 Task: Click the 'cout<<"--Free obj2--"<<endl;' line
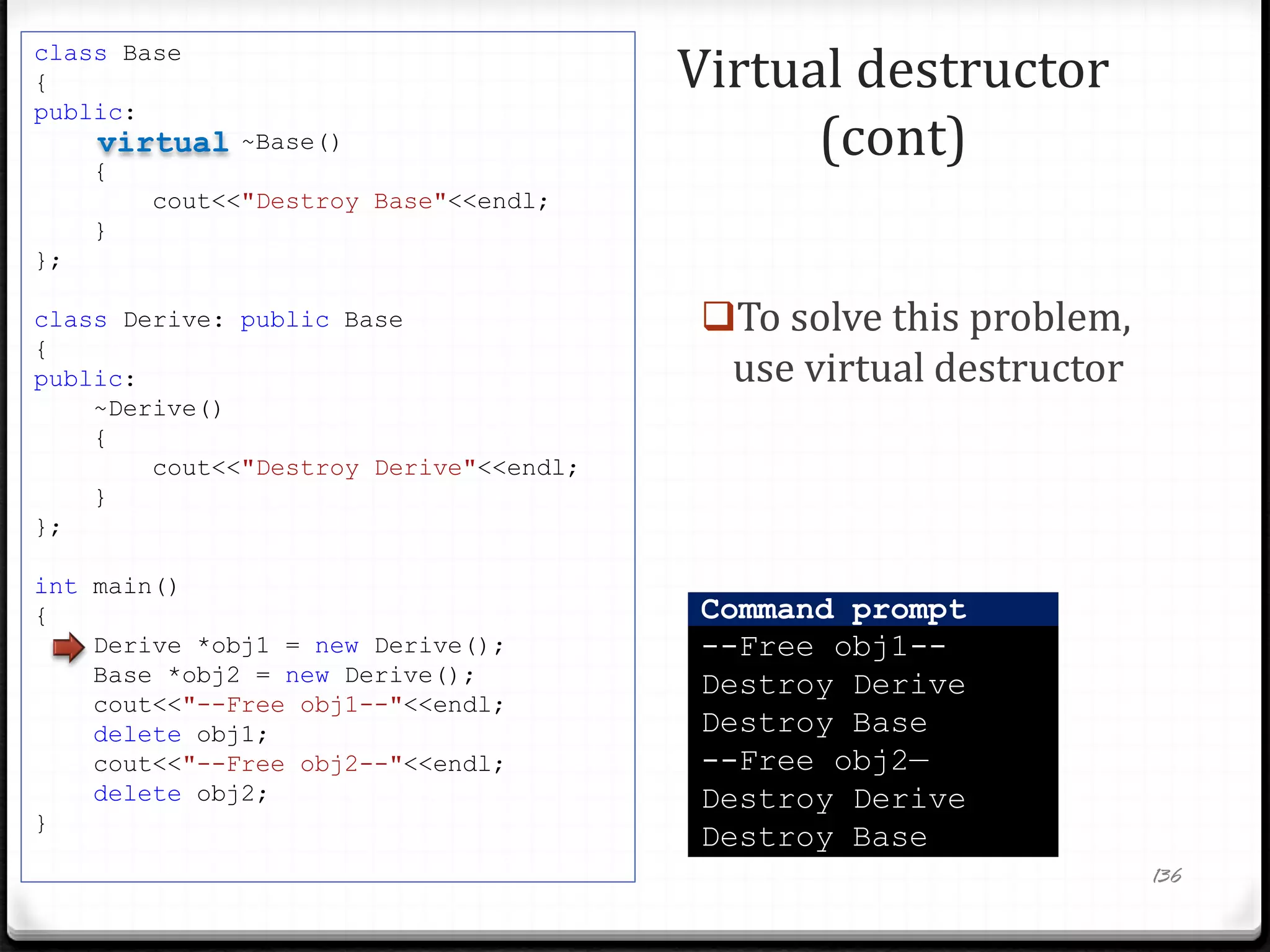(x=299, y=764)
